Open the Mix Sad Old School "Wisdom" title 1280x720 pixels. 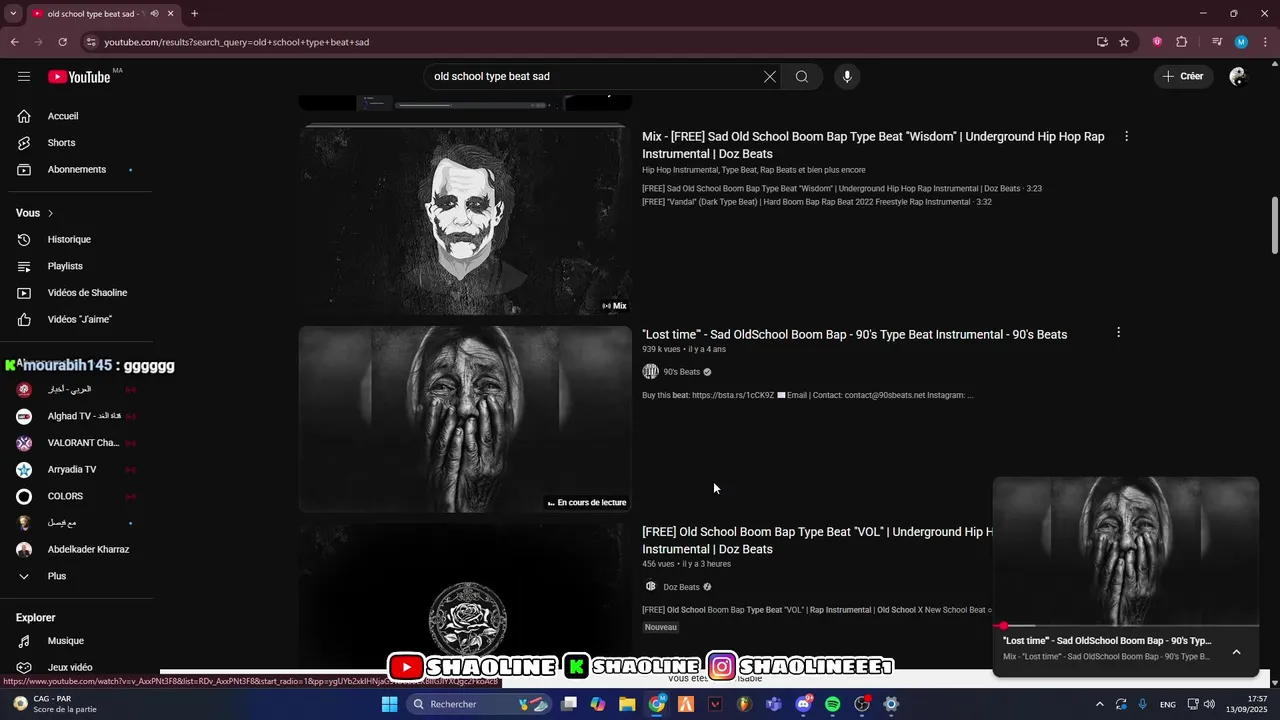[x=874, y=145]
